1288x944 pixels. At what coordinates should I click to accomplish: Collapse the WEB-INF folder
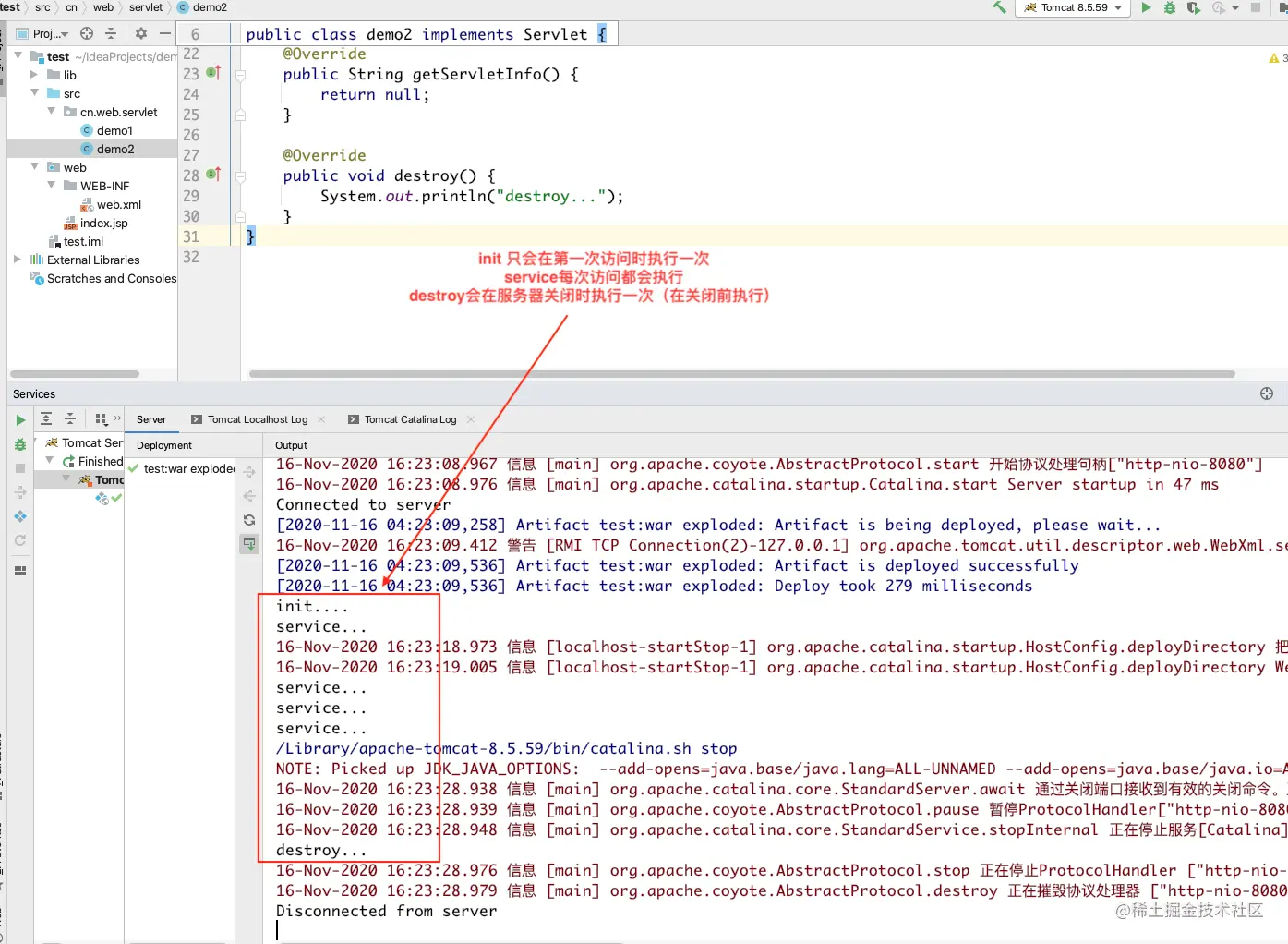52,186
